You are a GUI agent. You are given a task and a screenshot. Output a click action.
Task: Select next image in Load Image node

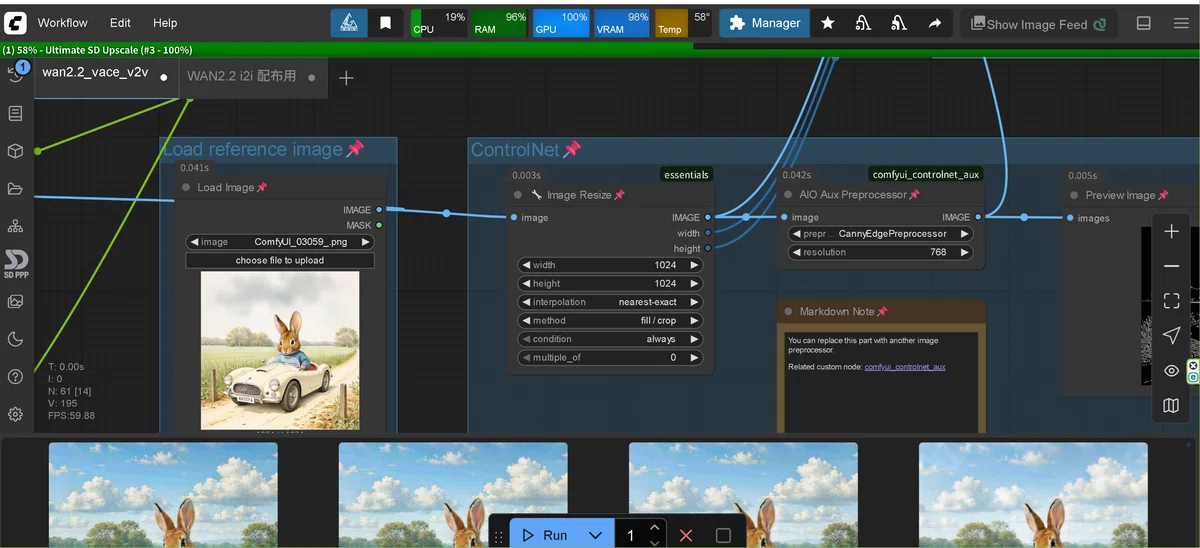(x=366, y=242)
